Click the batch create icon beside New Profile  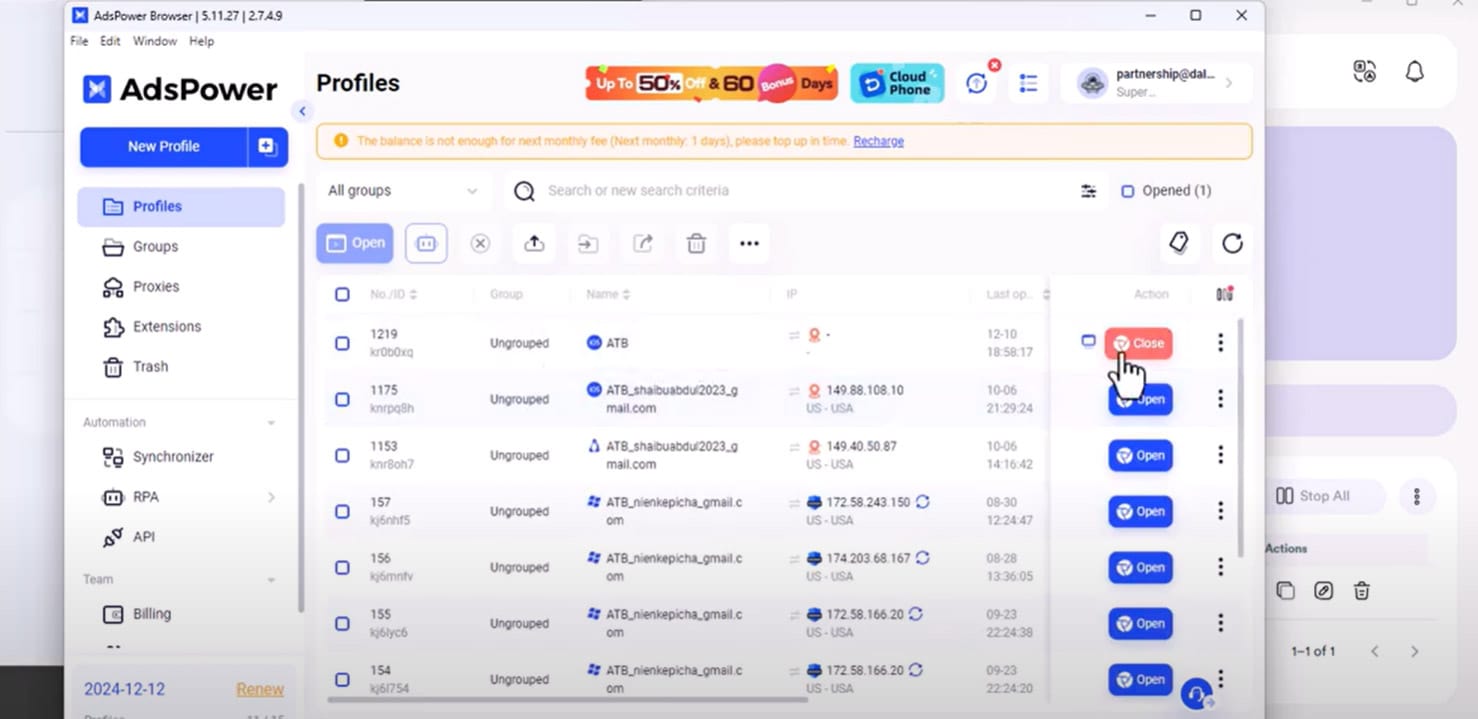click(x=267, y=146)
